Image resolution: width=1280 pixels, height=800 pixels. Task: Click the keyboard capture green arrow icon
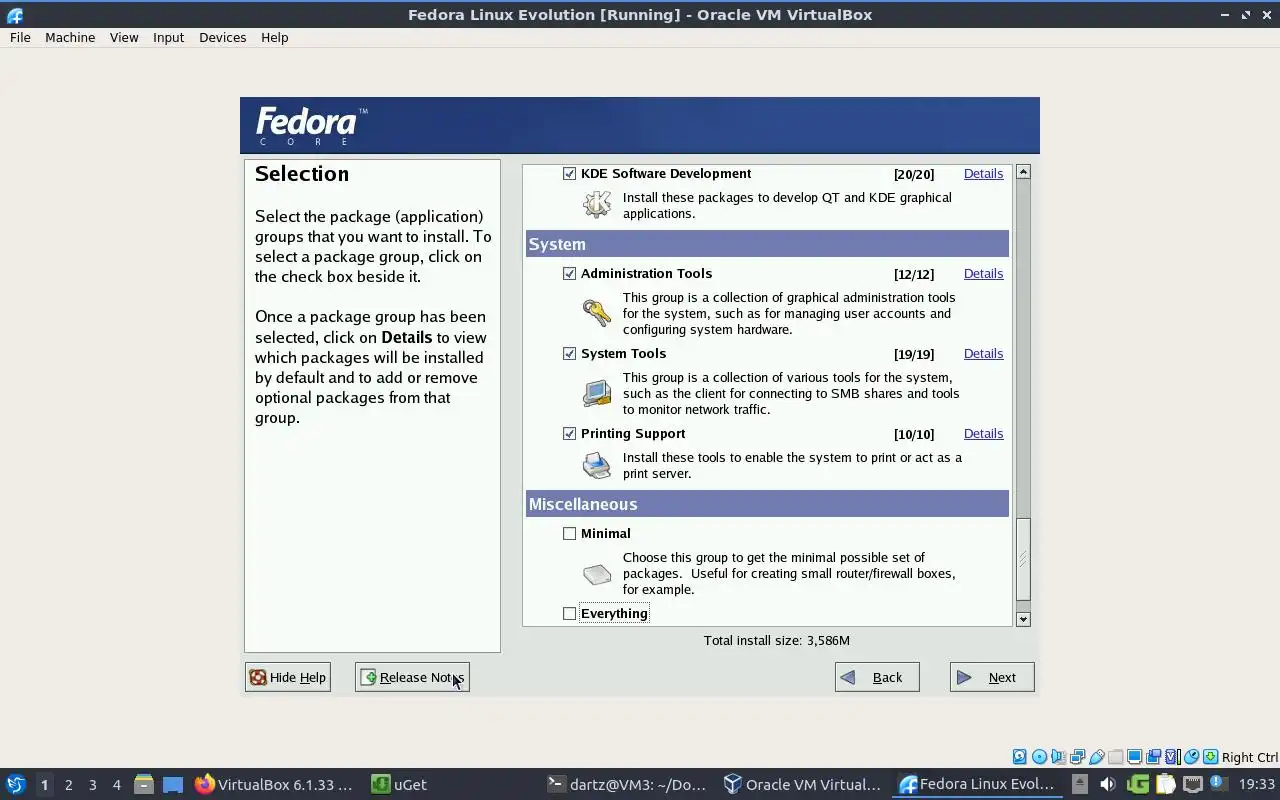(x=1211, y=757)
